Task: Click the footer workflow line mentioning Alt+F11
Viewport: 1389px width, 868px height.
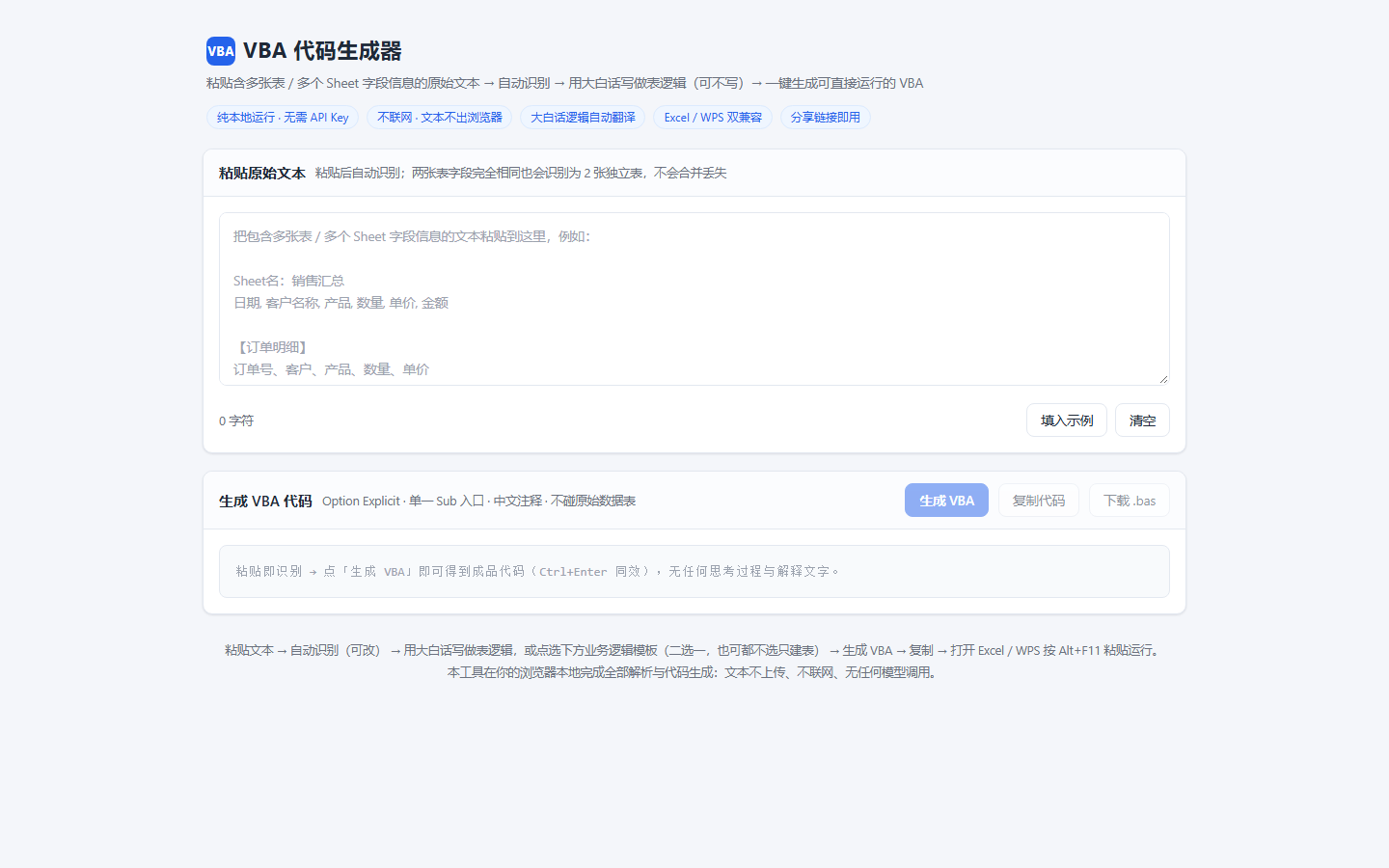Action: pos(694,650)
